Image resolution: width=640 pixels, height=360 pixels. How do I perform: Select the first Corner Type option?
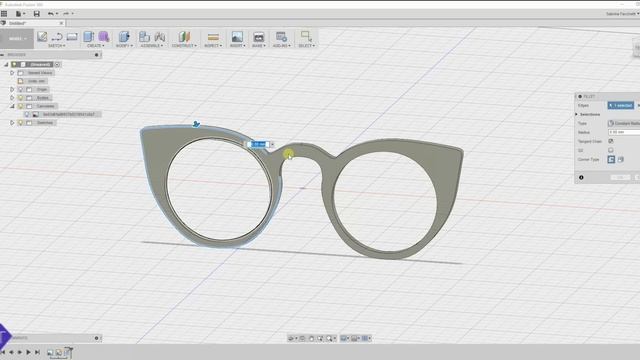(x=611, y=160)
